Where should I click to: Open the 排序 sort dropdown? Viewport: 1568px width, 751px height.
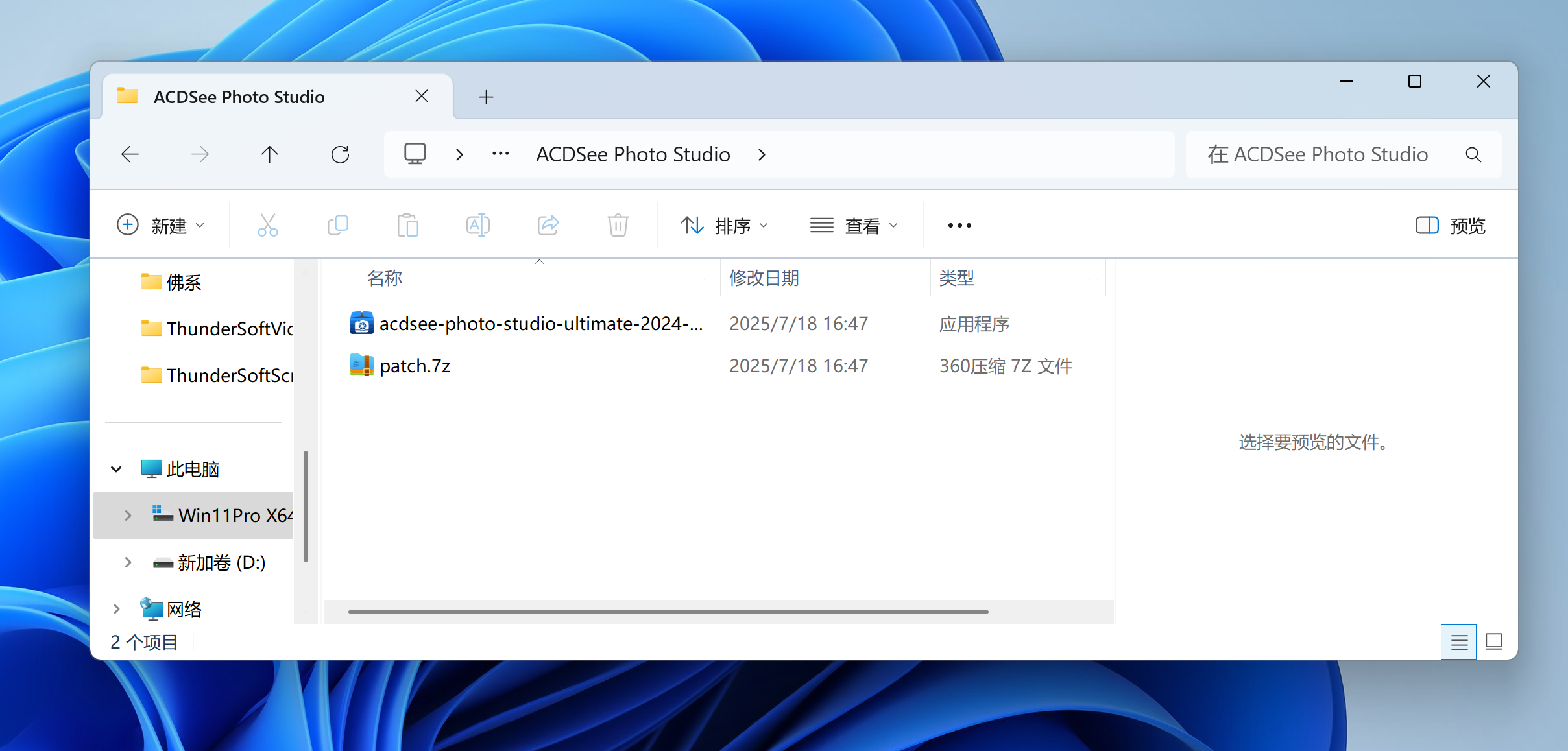coord(724,226)
